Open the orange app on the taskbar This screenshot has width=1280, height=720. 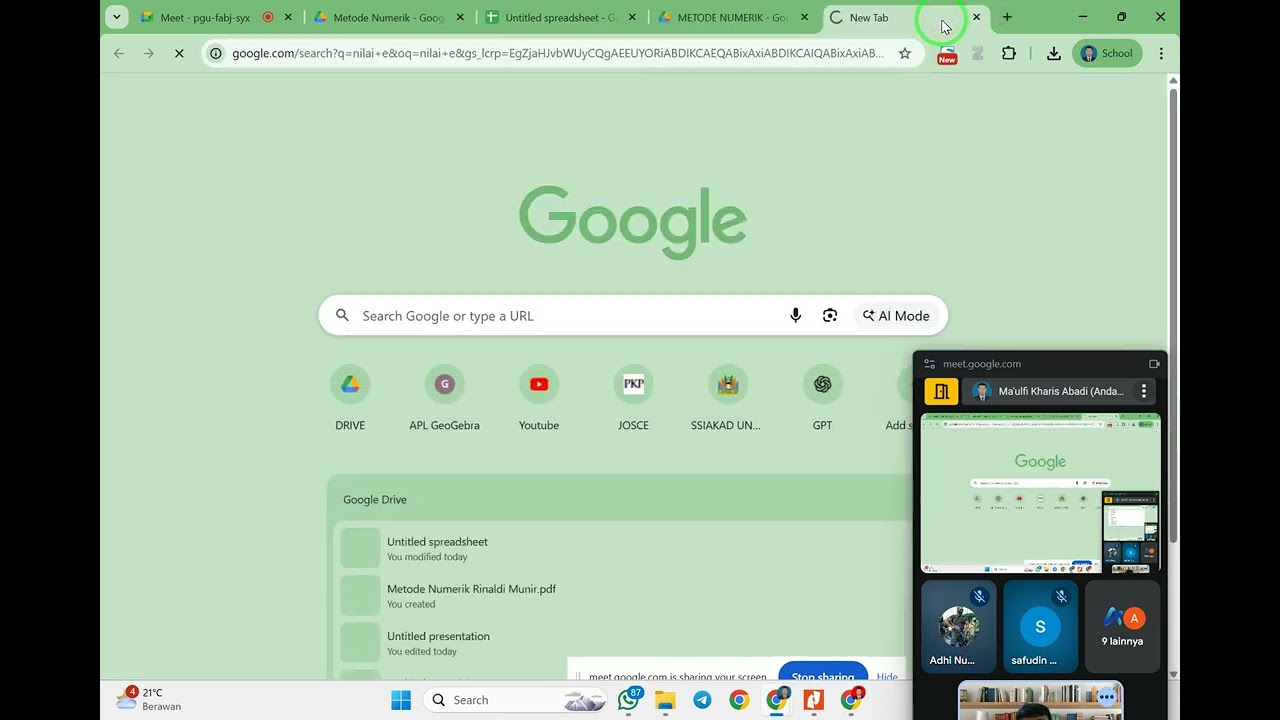813,700
